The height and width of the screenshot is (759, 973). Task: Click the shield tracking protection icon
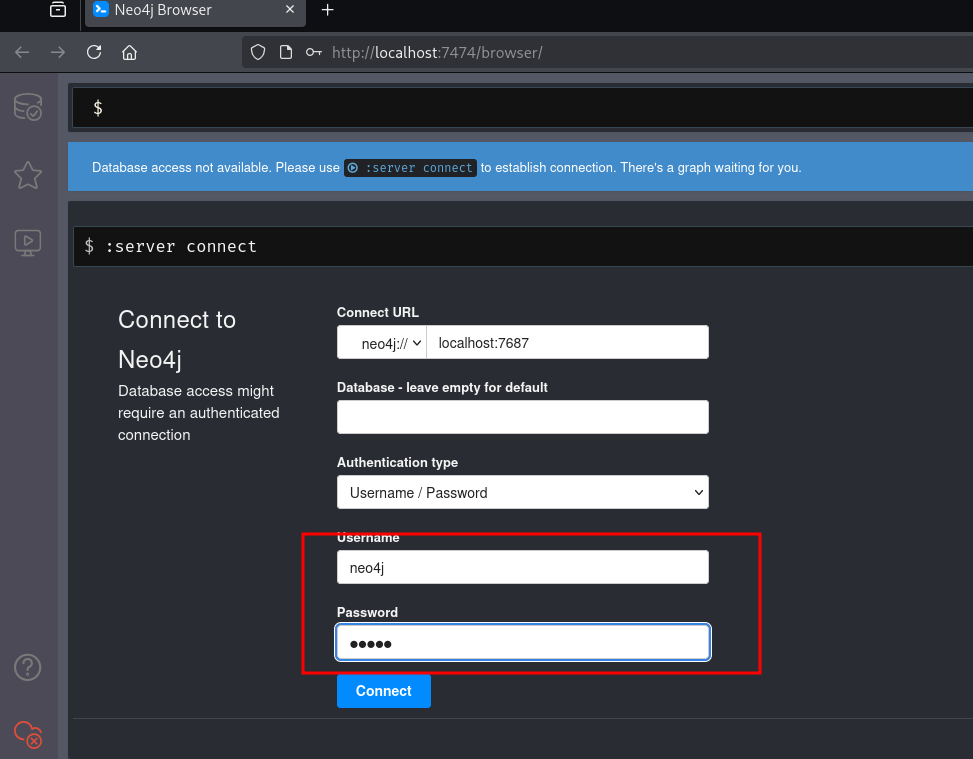tap(258, 52)
